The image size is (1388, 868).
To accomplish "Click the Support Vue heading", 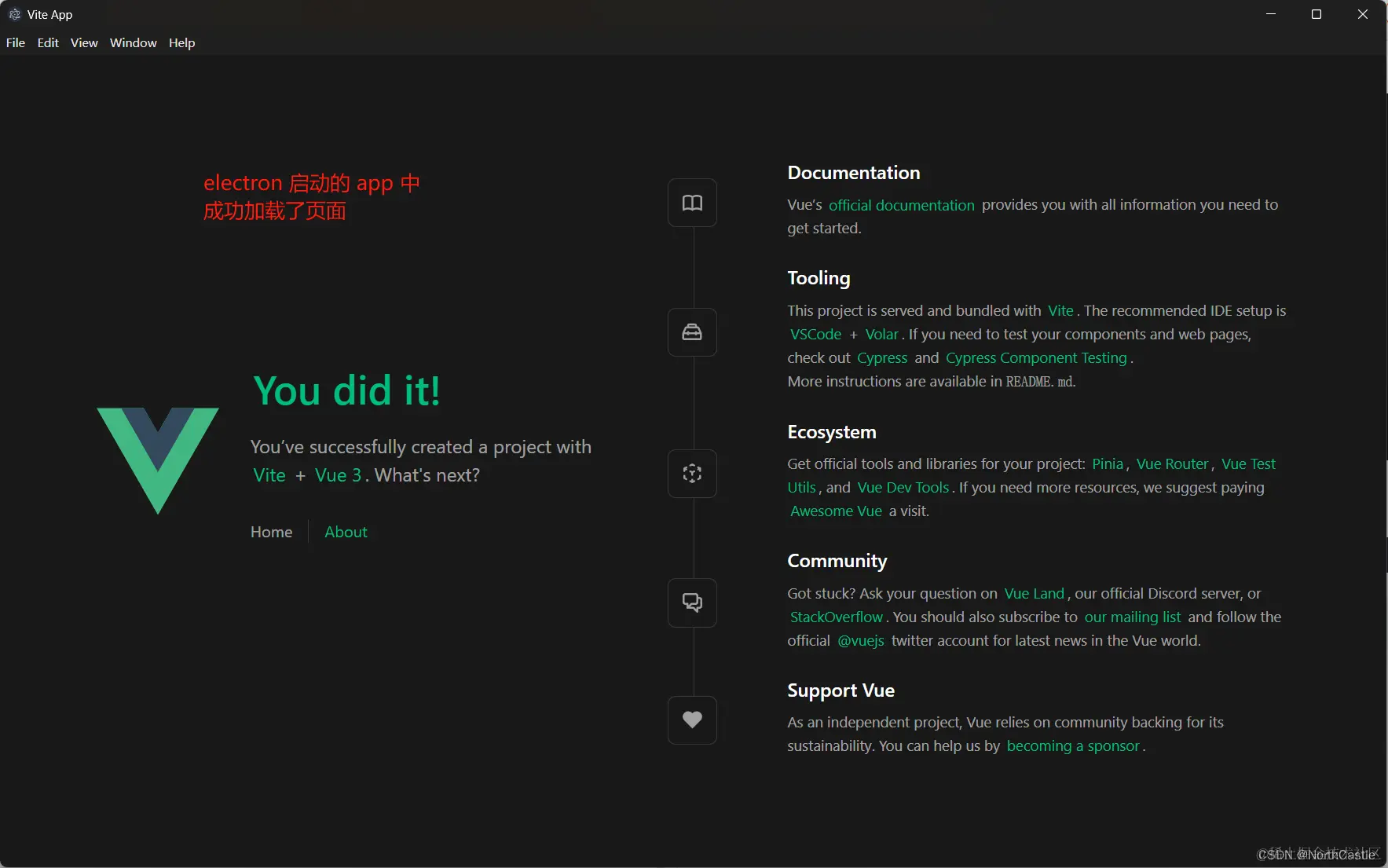I will pyautogui.click(x=841, y=690).
